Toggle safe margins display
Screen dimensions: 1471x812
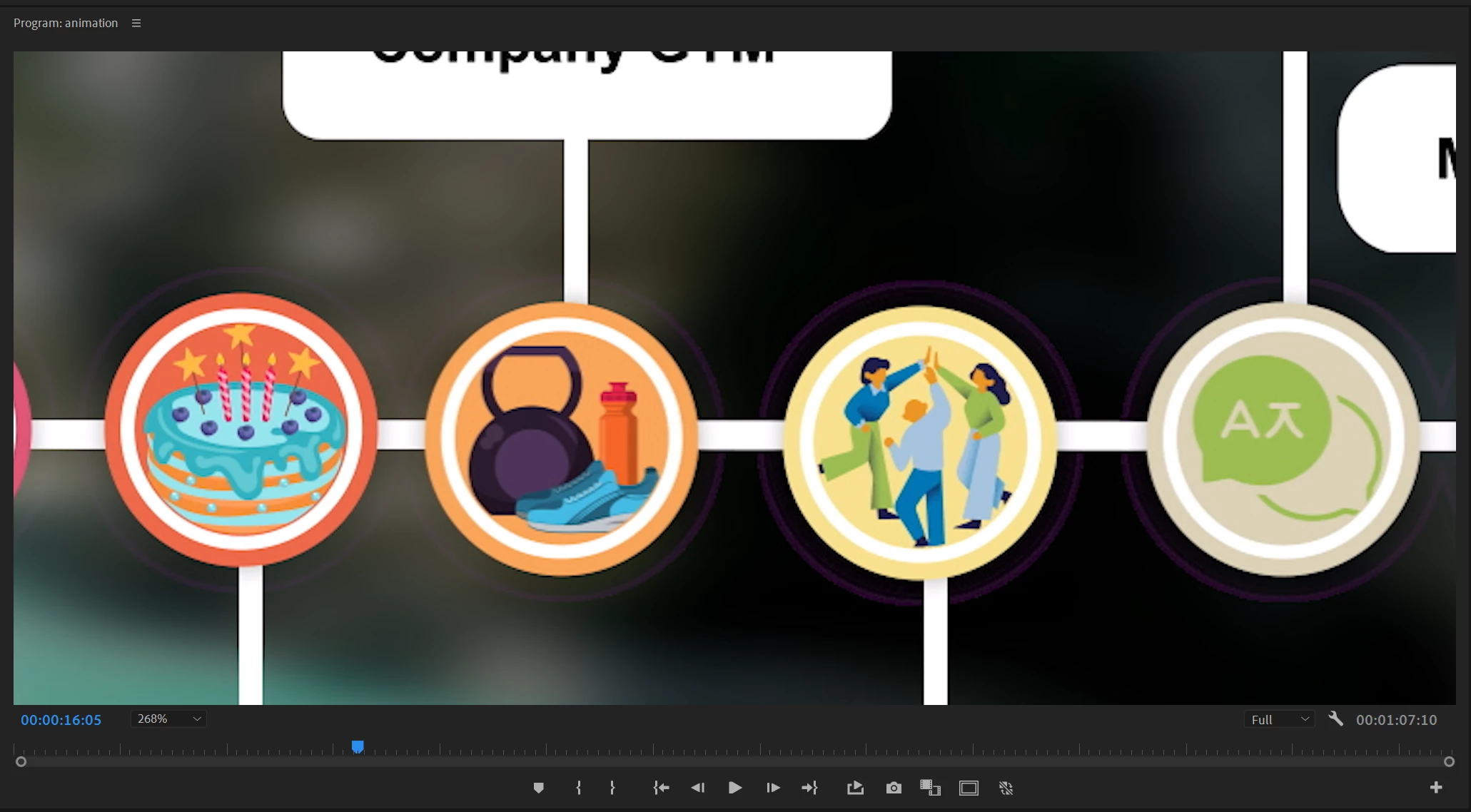[969, 788]
